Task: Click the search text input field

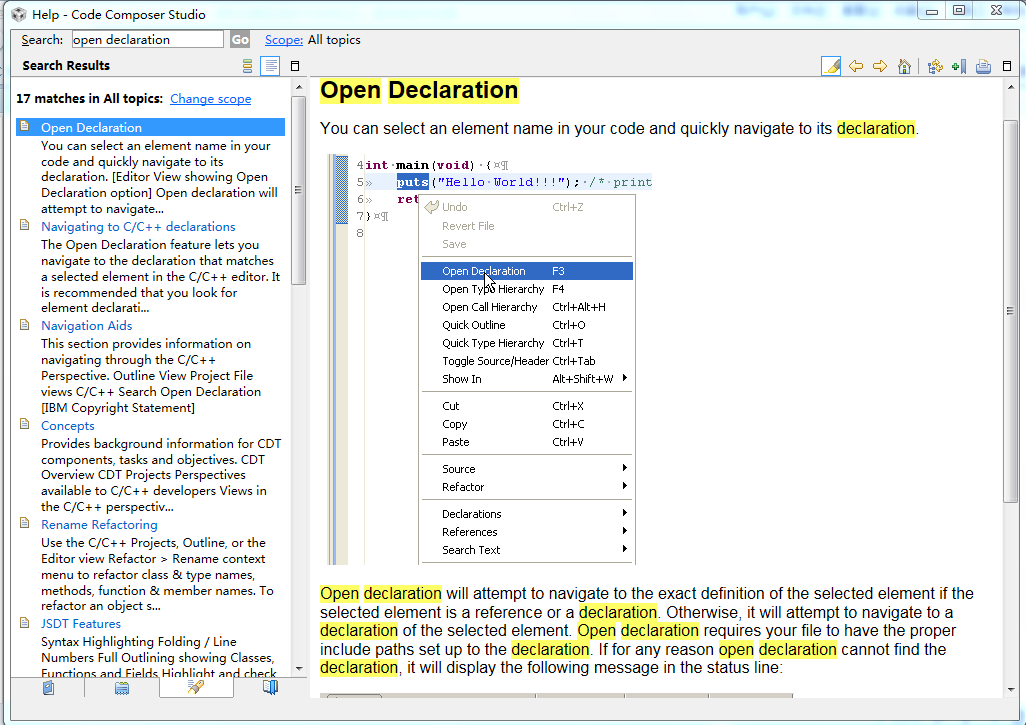Action: coord(148,40)
